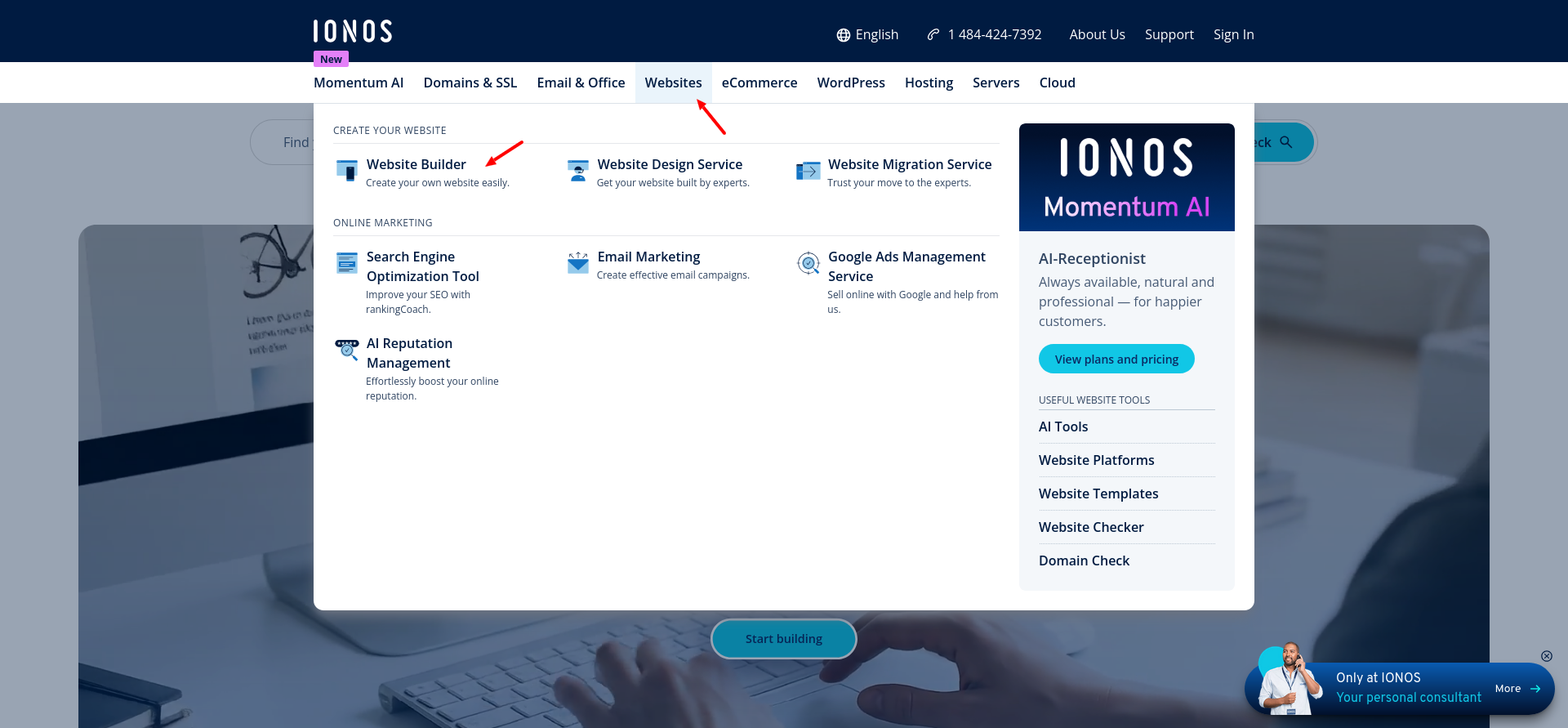Click the IONOS logo in header
This screenshot has height=728, width=1568.
coord(353,31)
